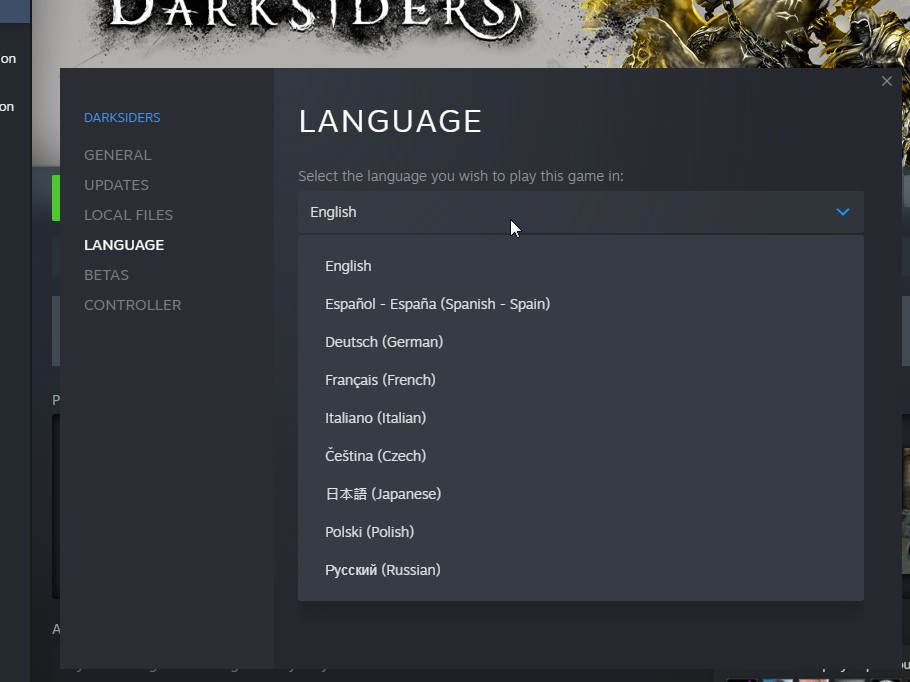Choose Русский (Russian) language option
This screenshot has height=682, width=910.
[x=580, y=570]
